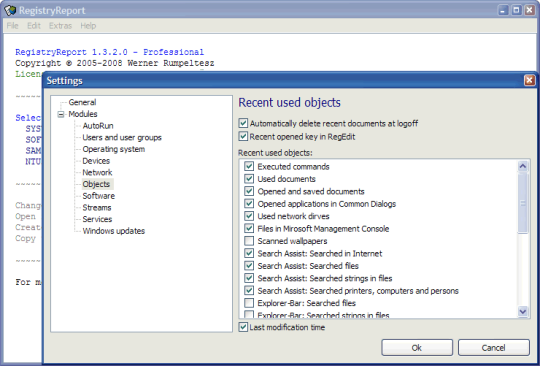Viewport: 540px width, 366px height.
Task: Uncheck Opened and saved documents
Action: (x=249, y=191)
